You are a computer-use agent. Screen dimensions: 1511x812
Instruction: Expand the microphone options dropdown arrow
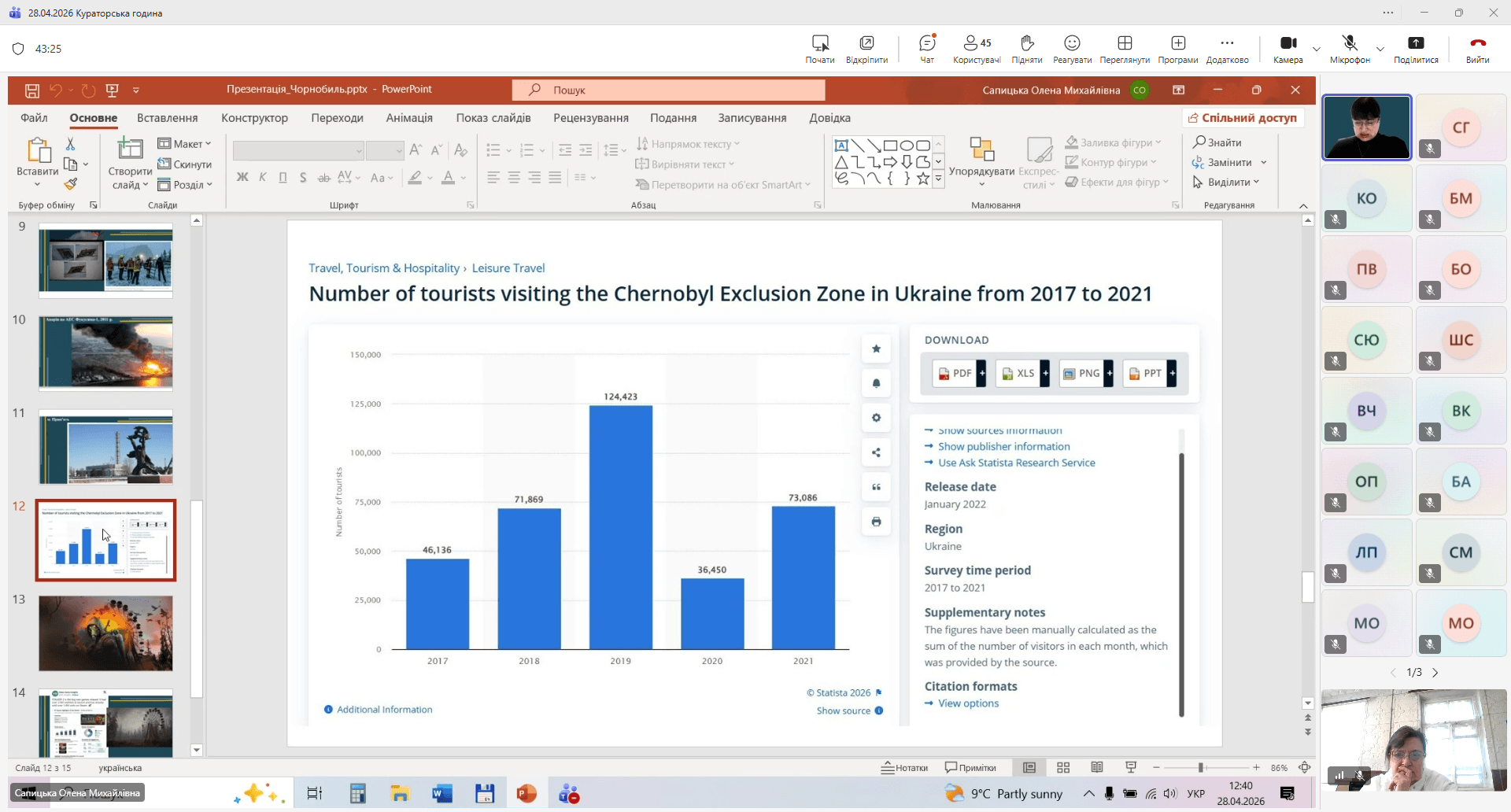pyautogui.click(x=1380, y=49)
